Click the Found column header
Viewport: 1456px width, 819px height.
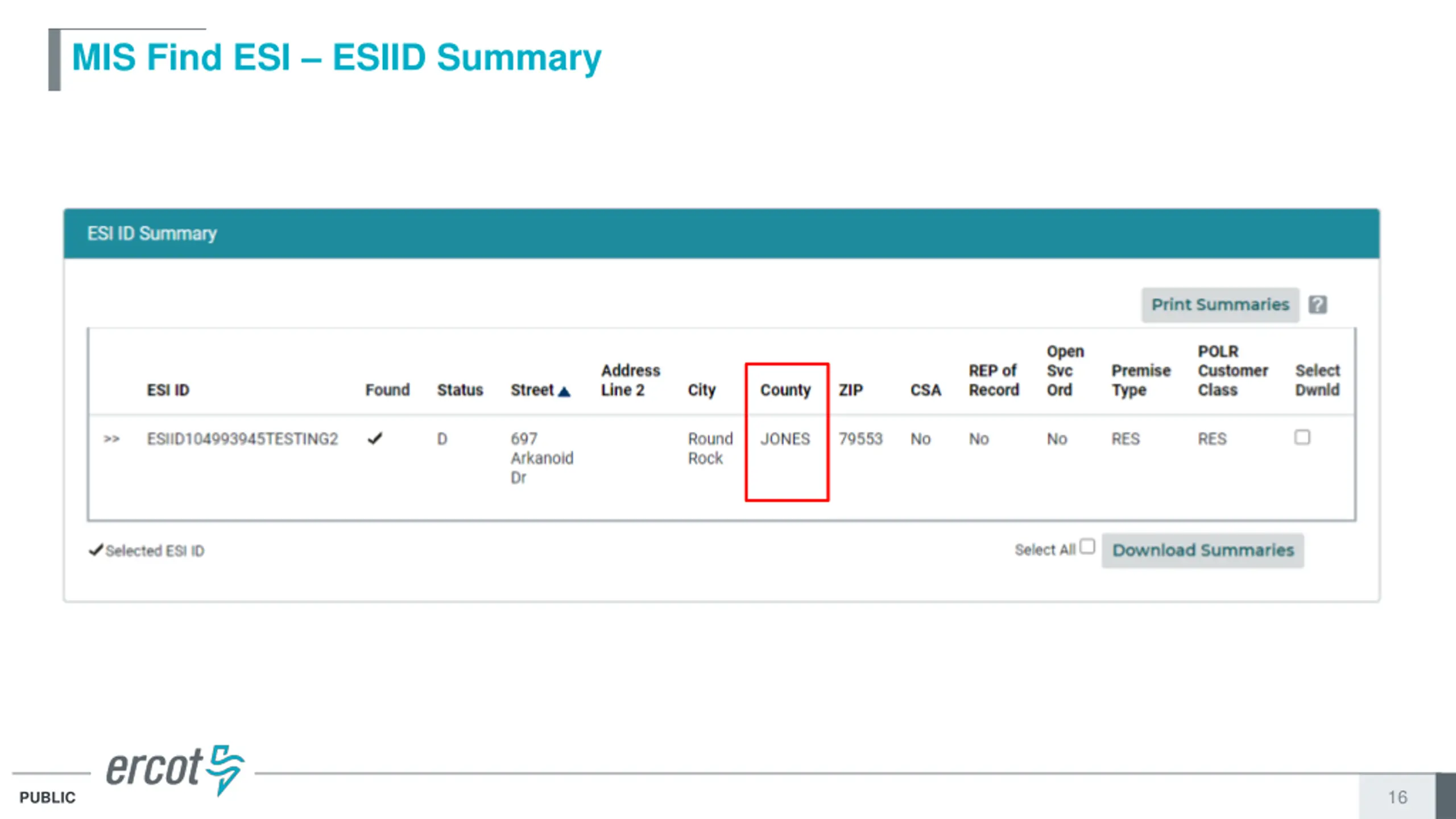coord(387,390)
